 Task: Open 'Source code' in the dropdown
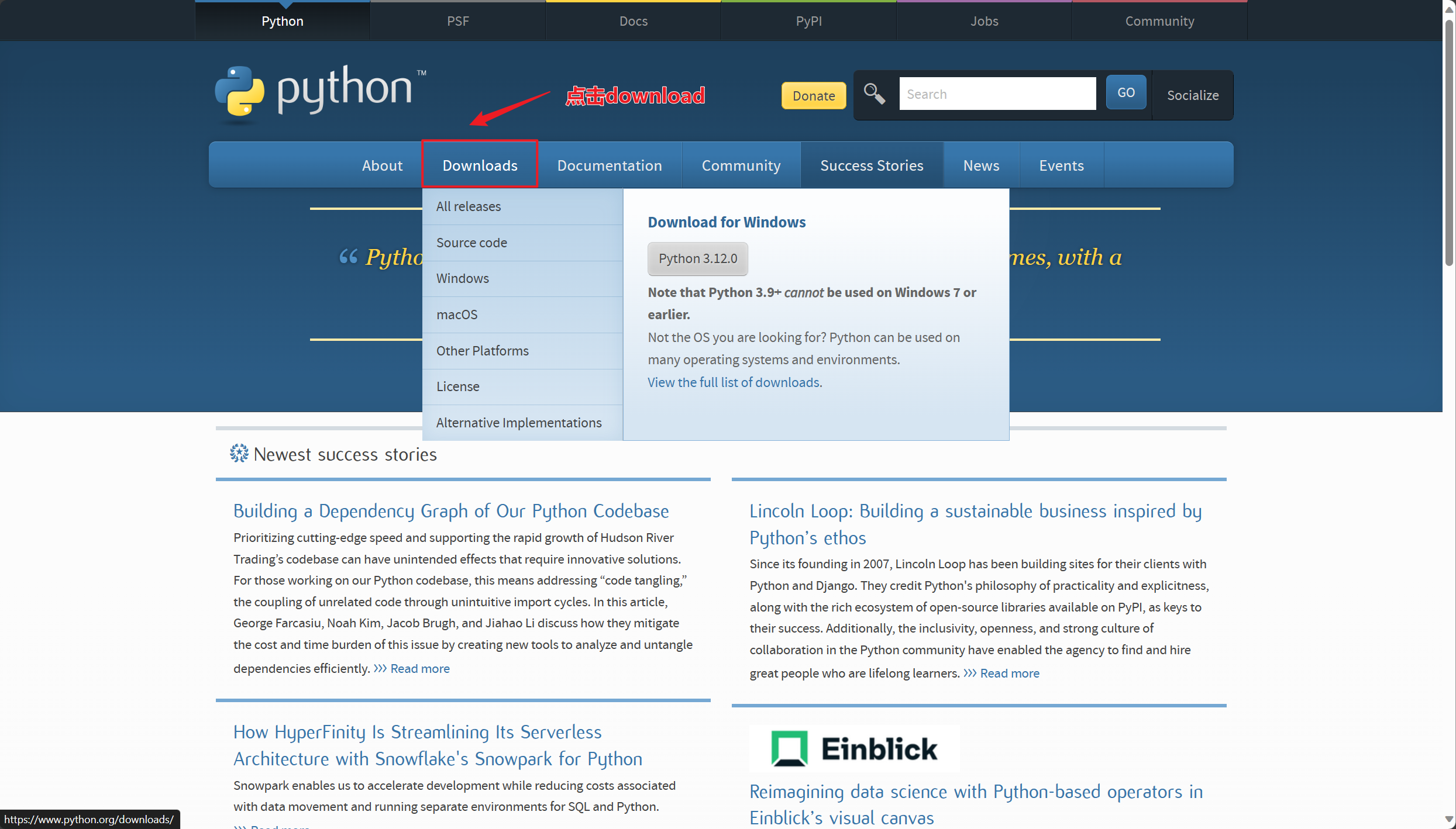click(x=471, y=242)
